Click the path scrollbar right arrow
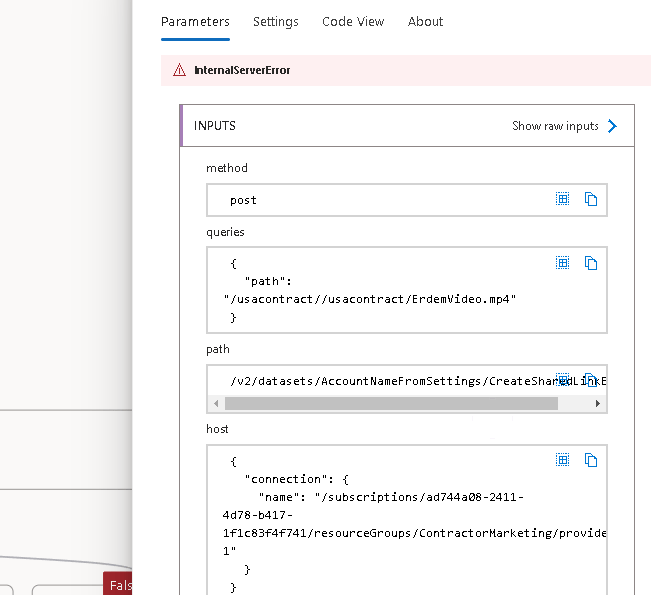 [598, 403]
